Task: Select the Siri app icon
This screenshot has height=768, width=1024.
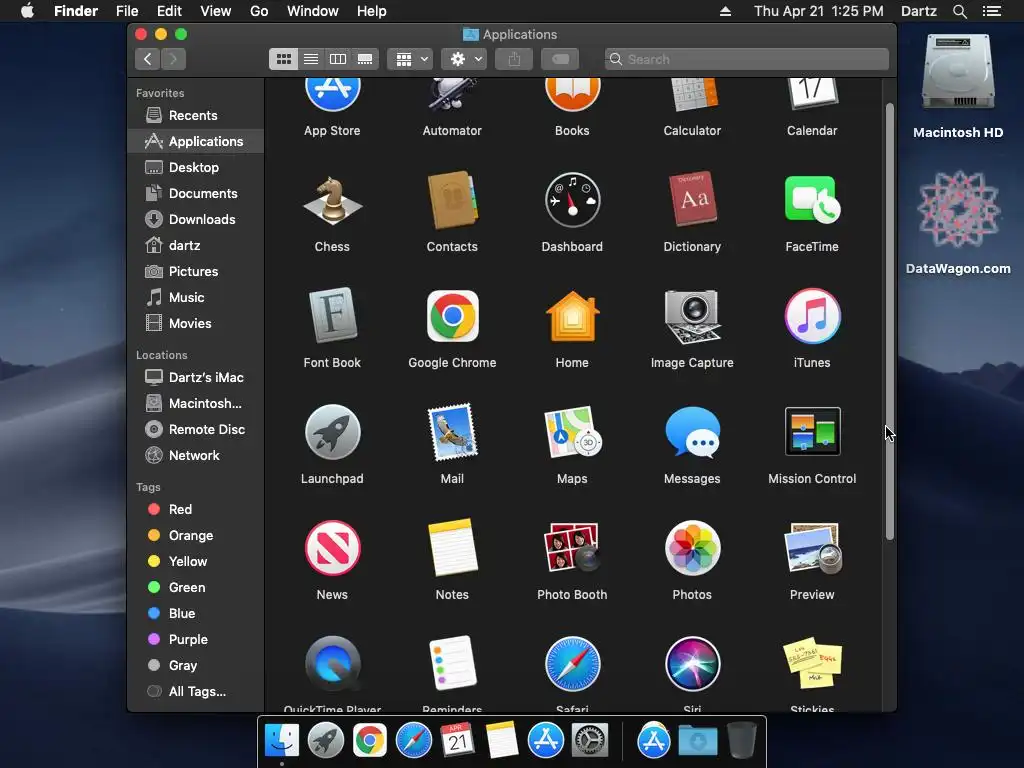Action: point(692,664)
